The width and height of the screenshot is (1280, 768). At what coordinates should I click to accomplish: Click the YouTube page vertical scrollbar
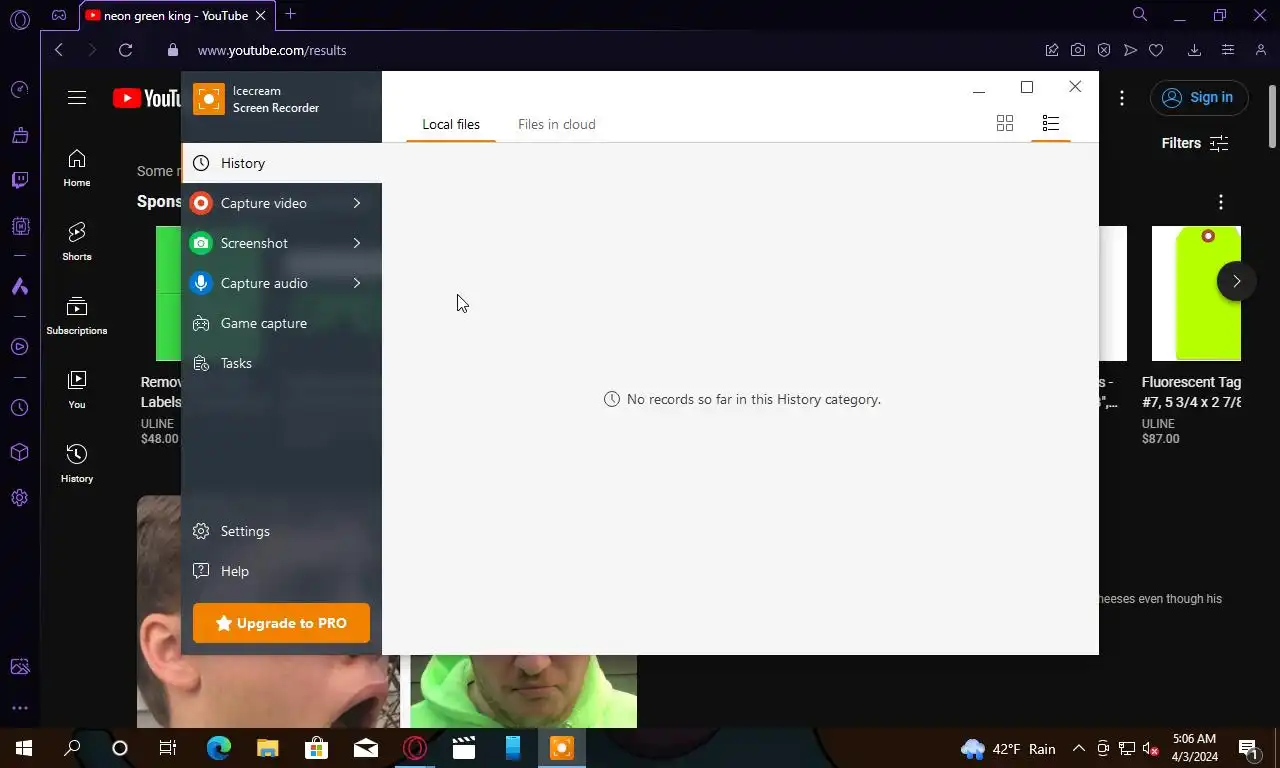(1273, 116)
